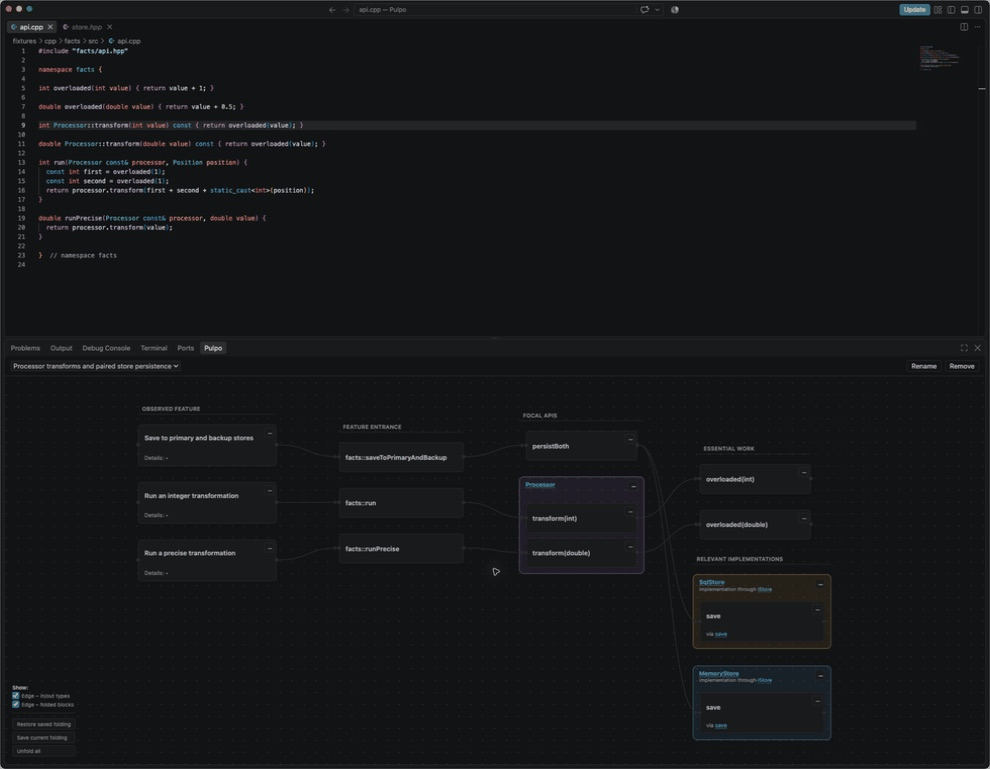Open the Problems panel tab
The width and height of the screenshot is (990, 769).
pyautogui.click(x=25, y=348)
